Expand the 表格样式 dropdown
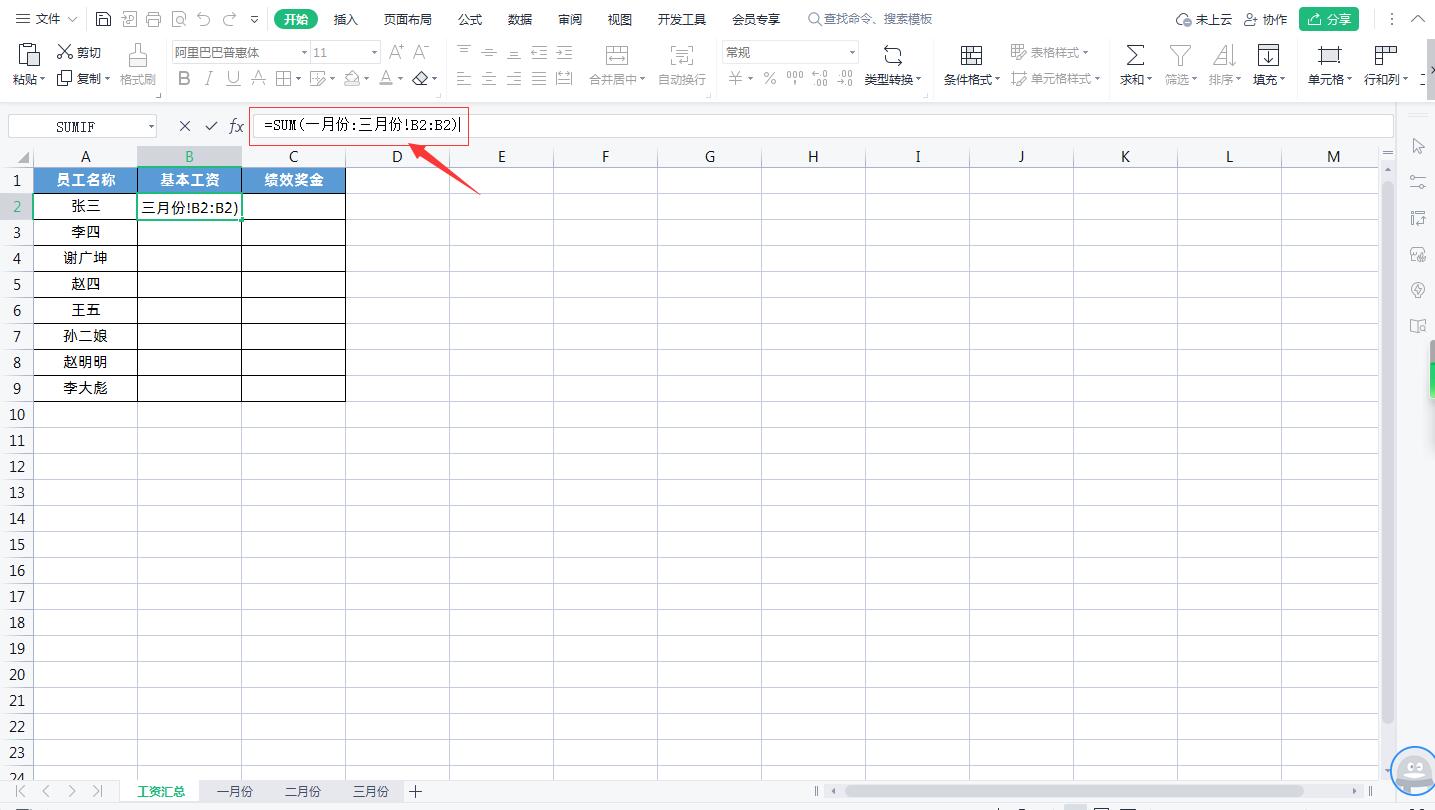 click(x=1086, y=53)
